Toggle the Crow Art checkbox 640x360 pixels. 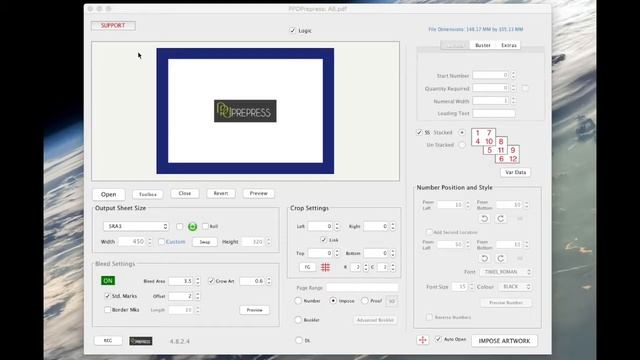pos(211,281)
